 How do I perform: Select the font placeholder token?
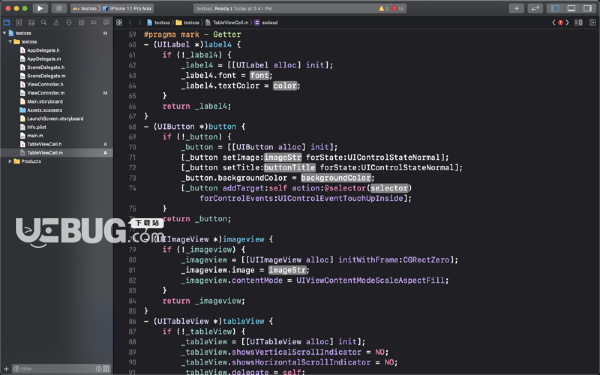tap(260, 75)
